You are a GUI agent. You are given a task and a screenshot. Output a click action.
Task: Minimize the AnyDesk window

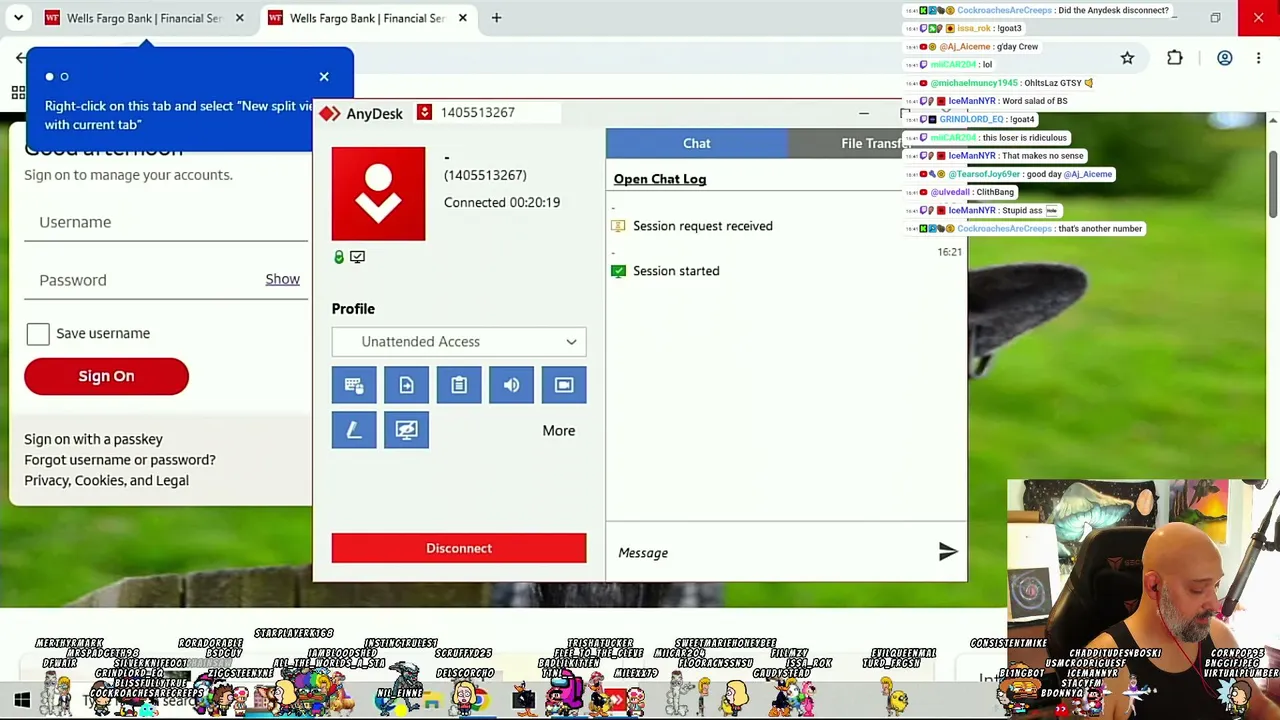point(864,113)
